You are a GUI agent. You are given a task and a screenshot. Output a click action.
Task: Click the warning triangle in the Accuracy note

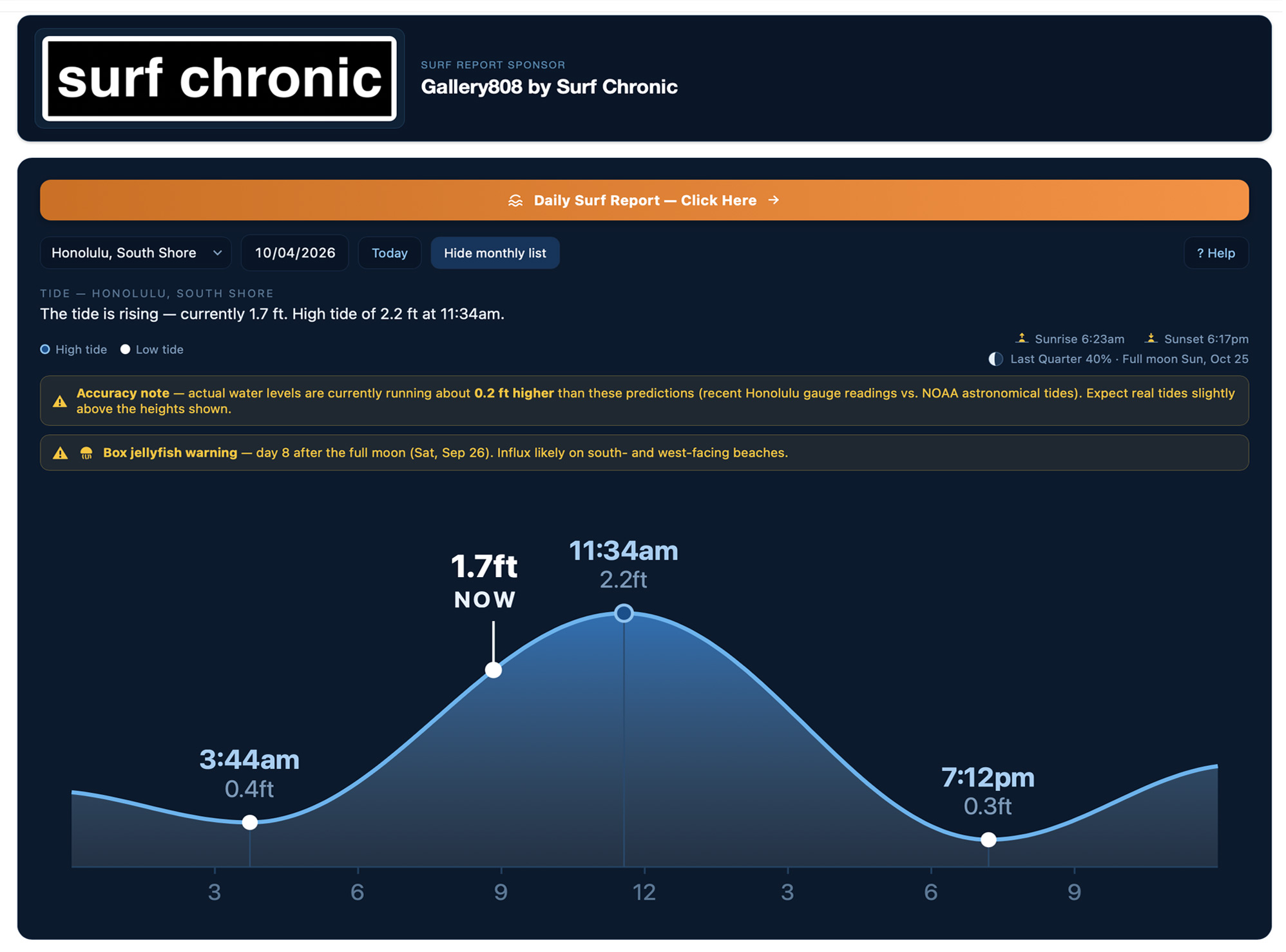click(x=60, y=401)
